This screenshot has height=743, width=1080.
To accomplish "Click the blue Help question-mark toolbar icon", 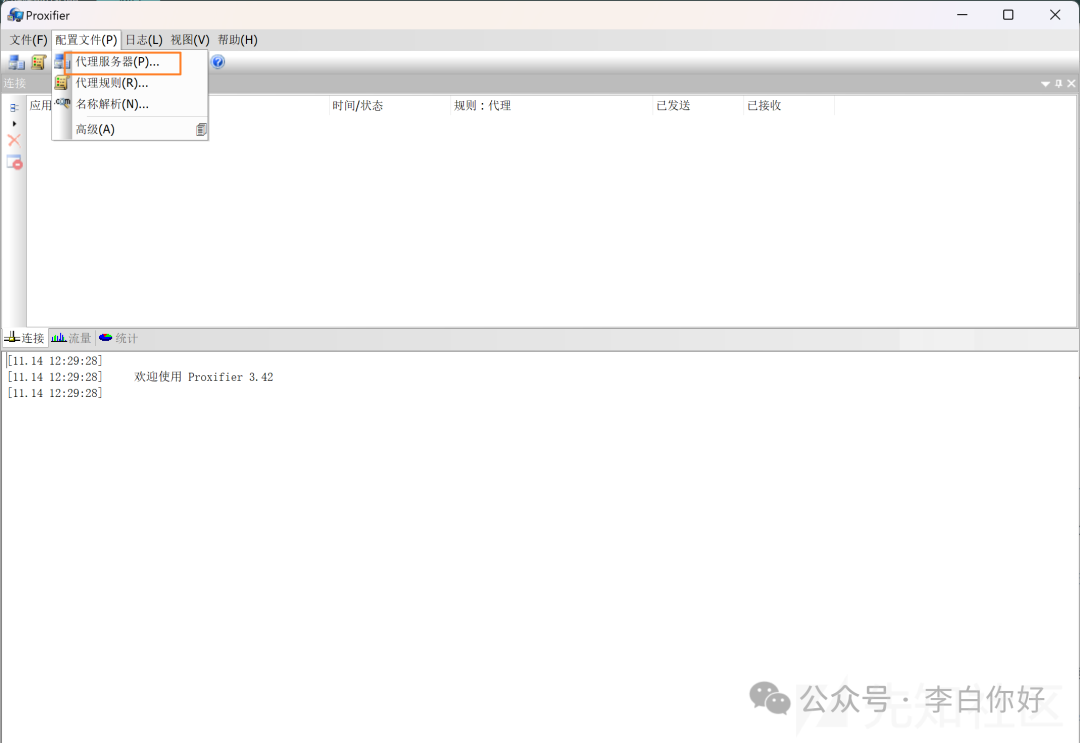I will point(218,62).
